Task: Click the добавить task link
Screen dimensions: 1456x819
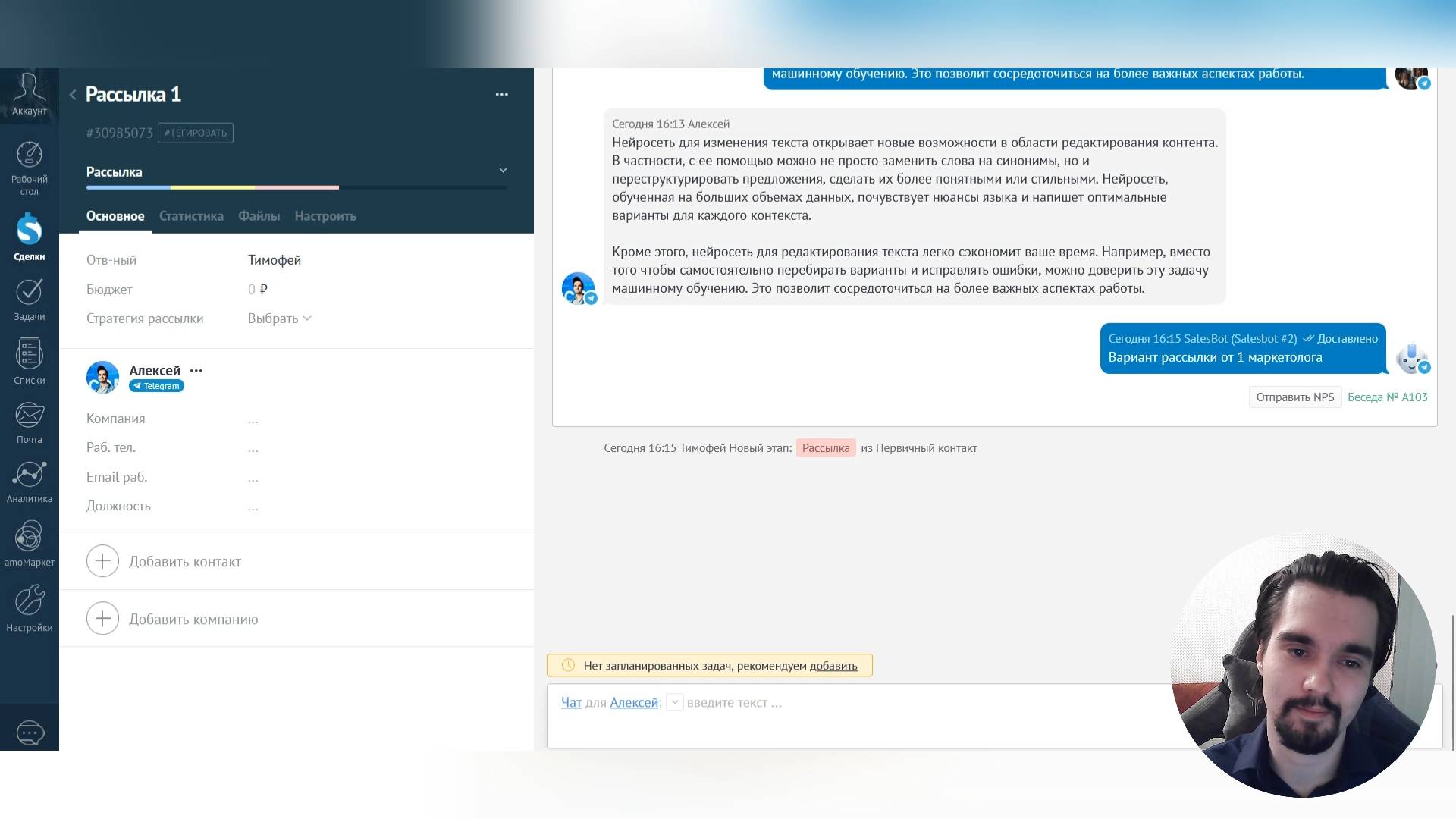Action: (833, 666)
